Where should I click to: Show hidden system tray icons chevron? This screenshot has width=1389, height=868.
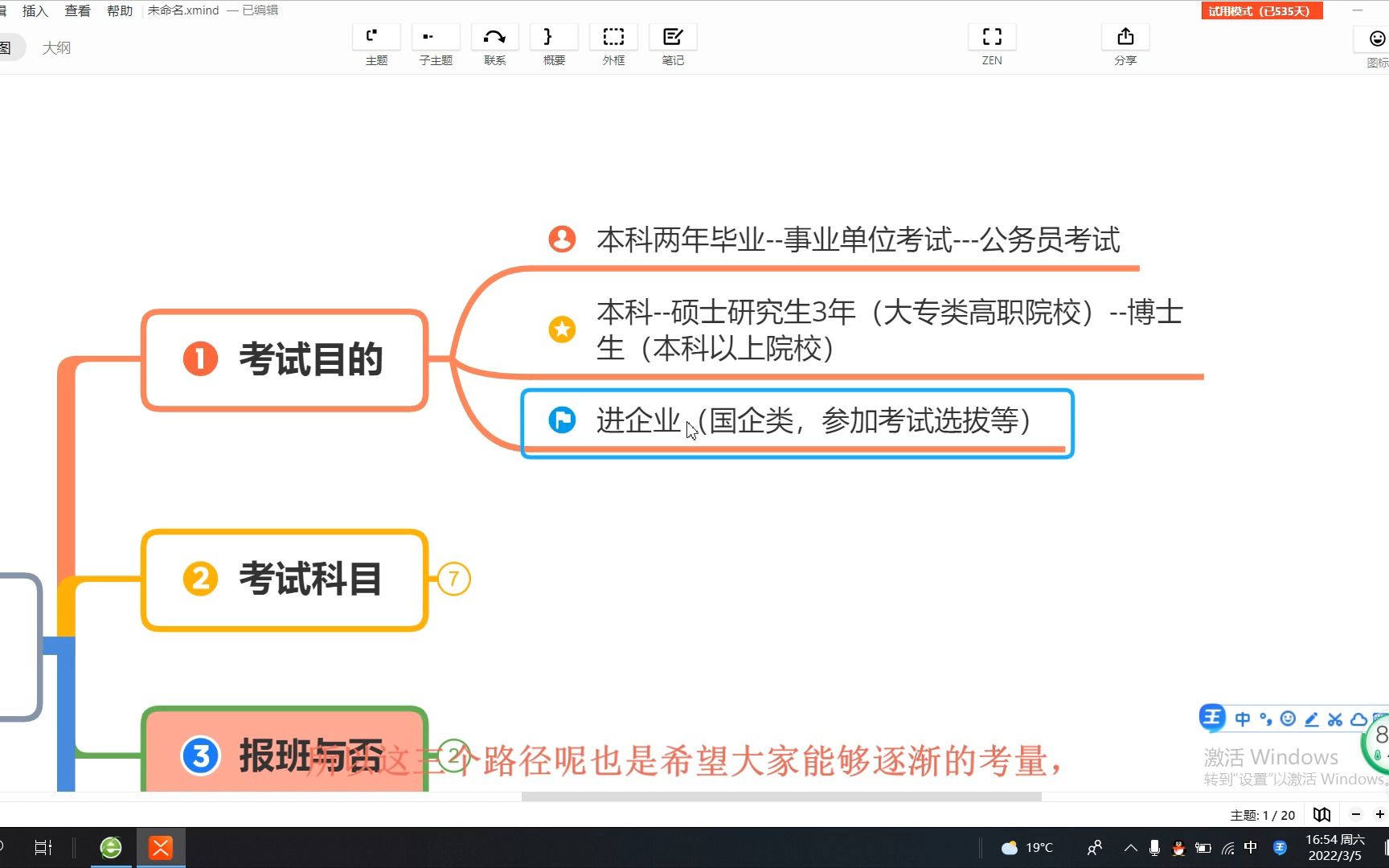[1130, 847]
